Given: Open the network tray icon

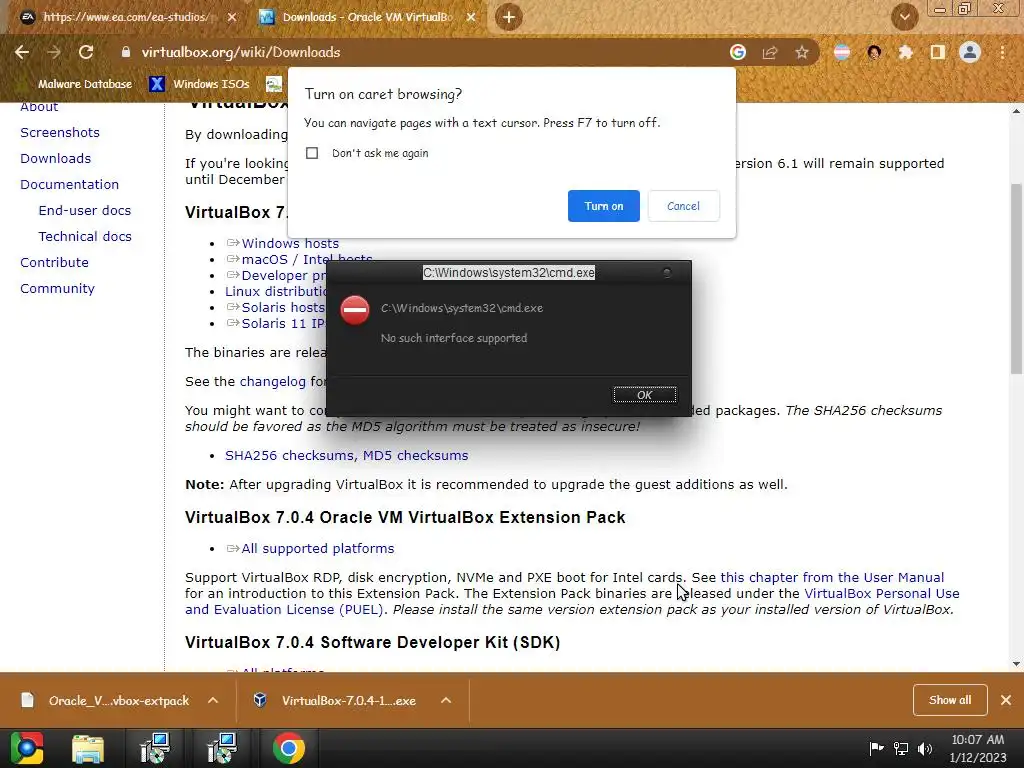Looking at the screenshot, I should click(901, 748).
